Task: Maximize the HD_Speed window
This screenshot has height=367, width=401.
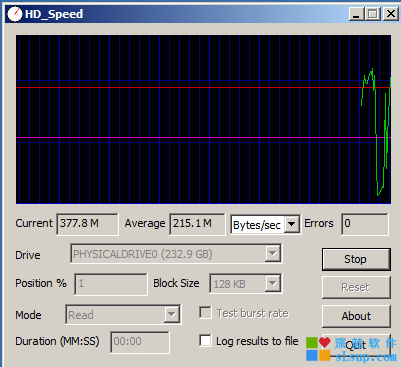Action: pyautogui.click(x=372, y=14)
